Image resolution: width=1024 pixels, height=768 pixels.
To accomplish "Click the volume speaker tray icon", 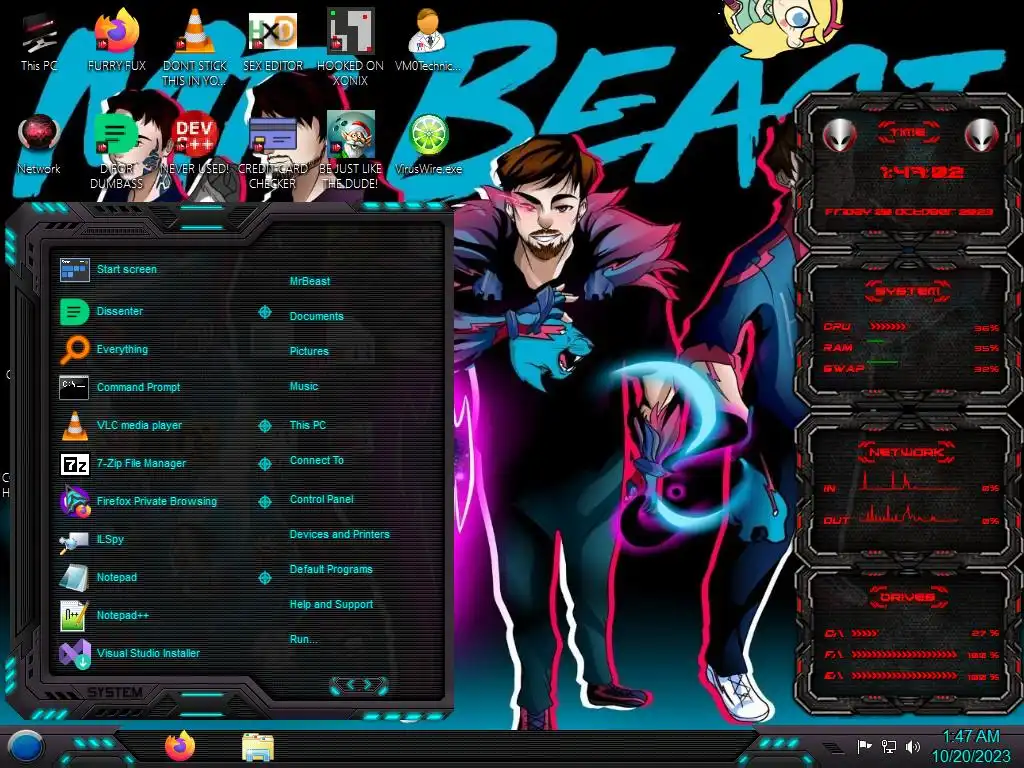I will (913, 746).
